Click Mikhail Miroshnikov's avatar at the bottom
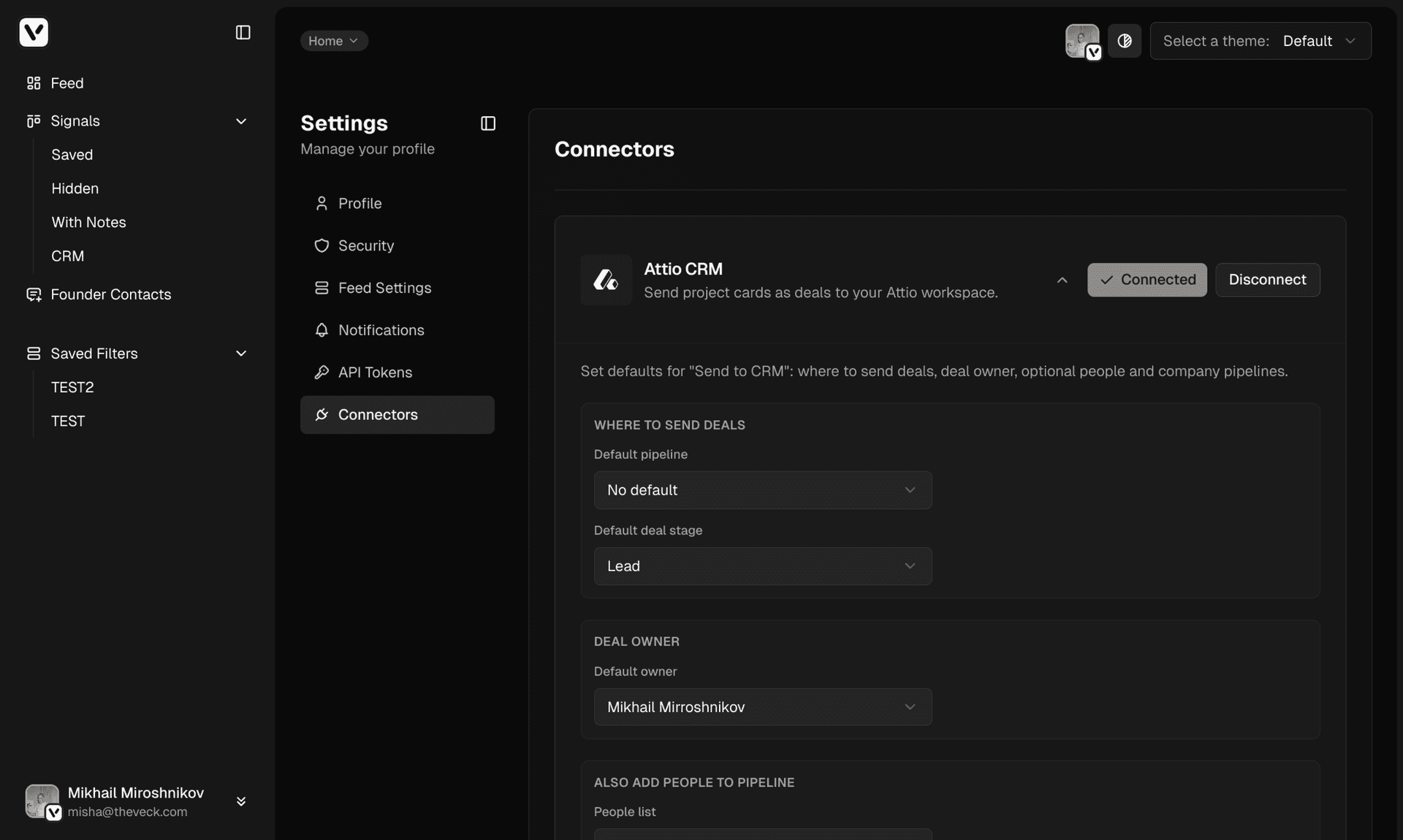The height and width of the screenshot is (840, 1403). click(x=42, y=801)
